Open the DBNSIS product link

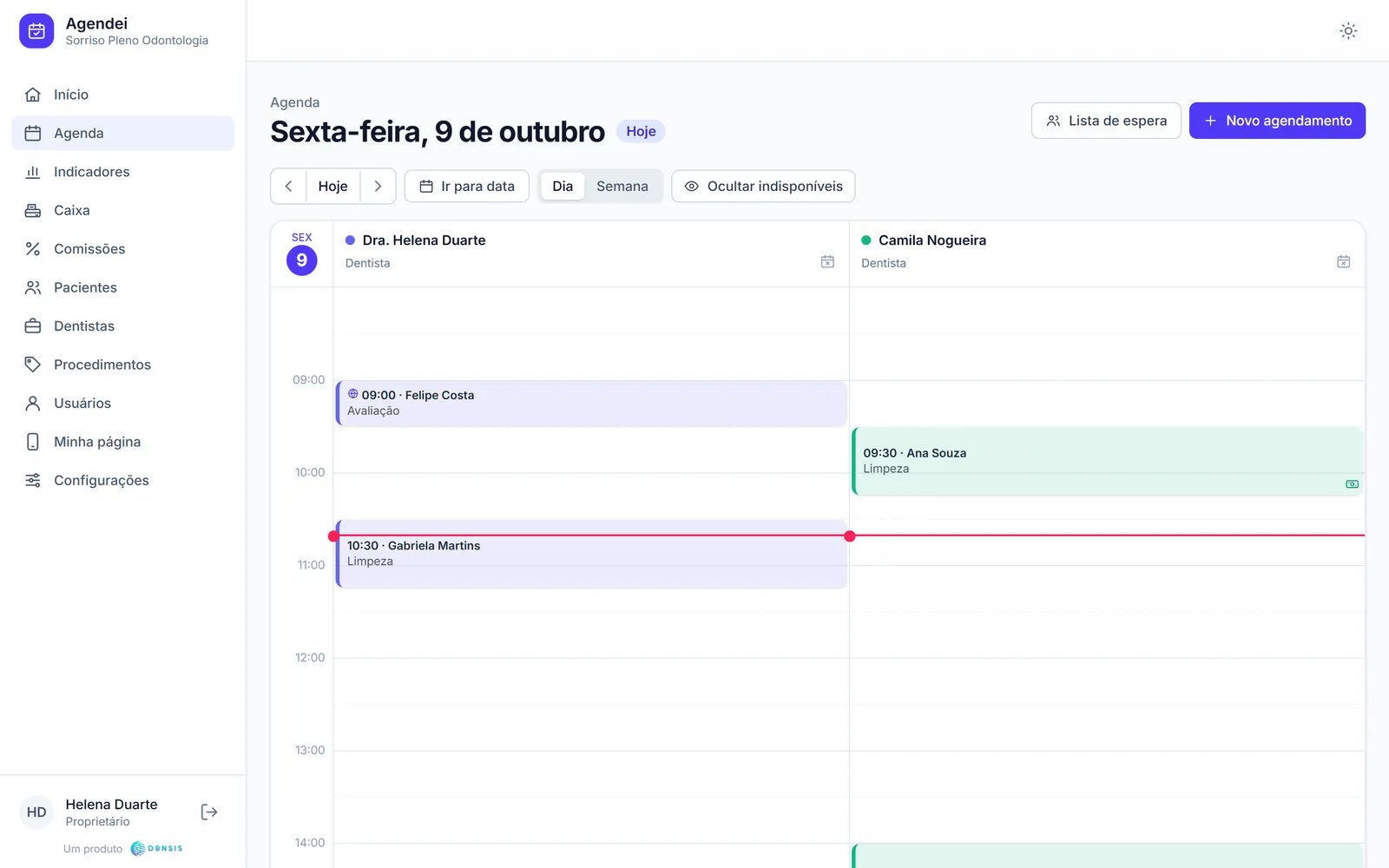(157, 848)
